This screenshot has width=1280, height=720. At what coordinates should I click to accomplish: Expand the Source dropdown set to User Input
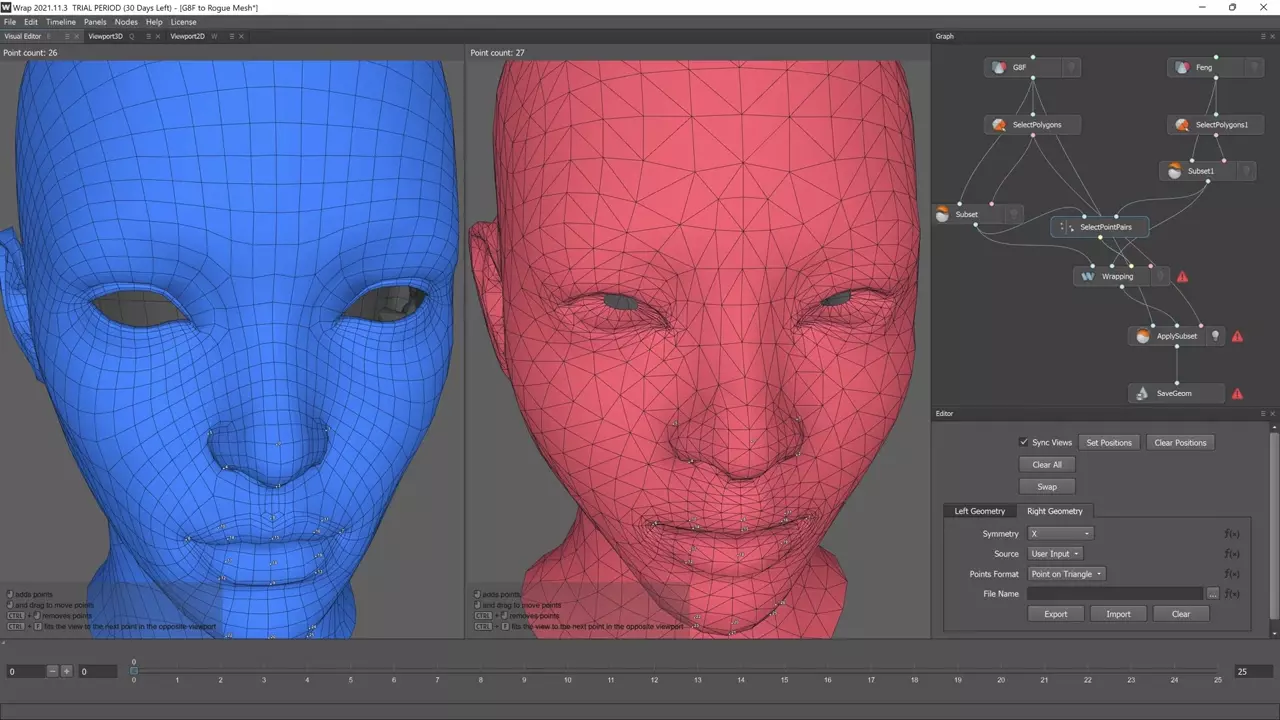(x=1056, y=554)
